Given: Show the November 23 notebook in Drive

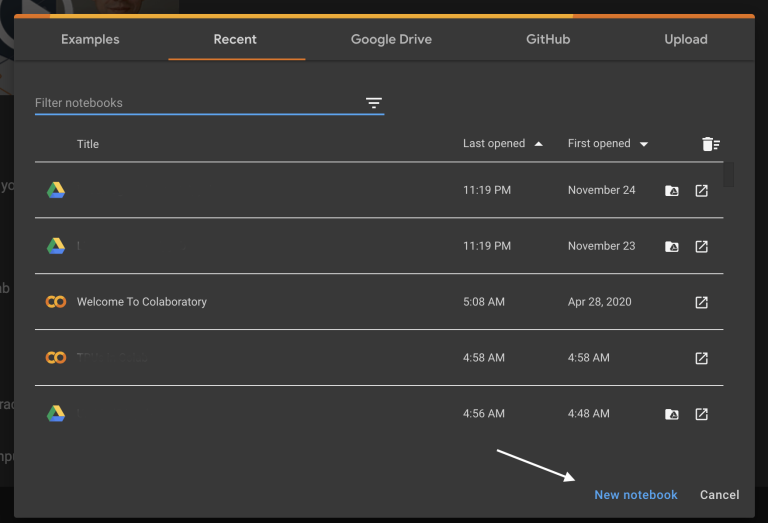Looking at the screenshot, I should [x=672, y=246].
